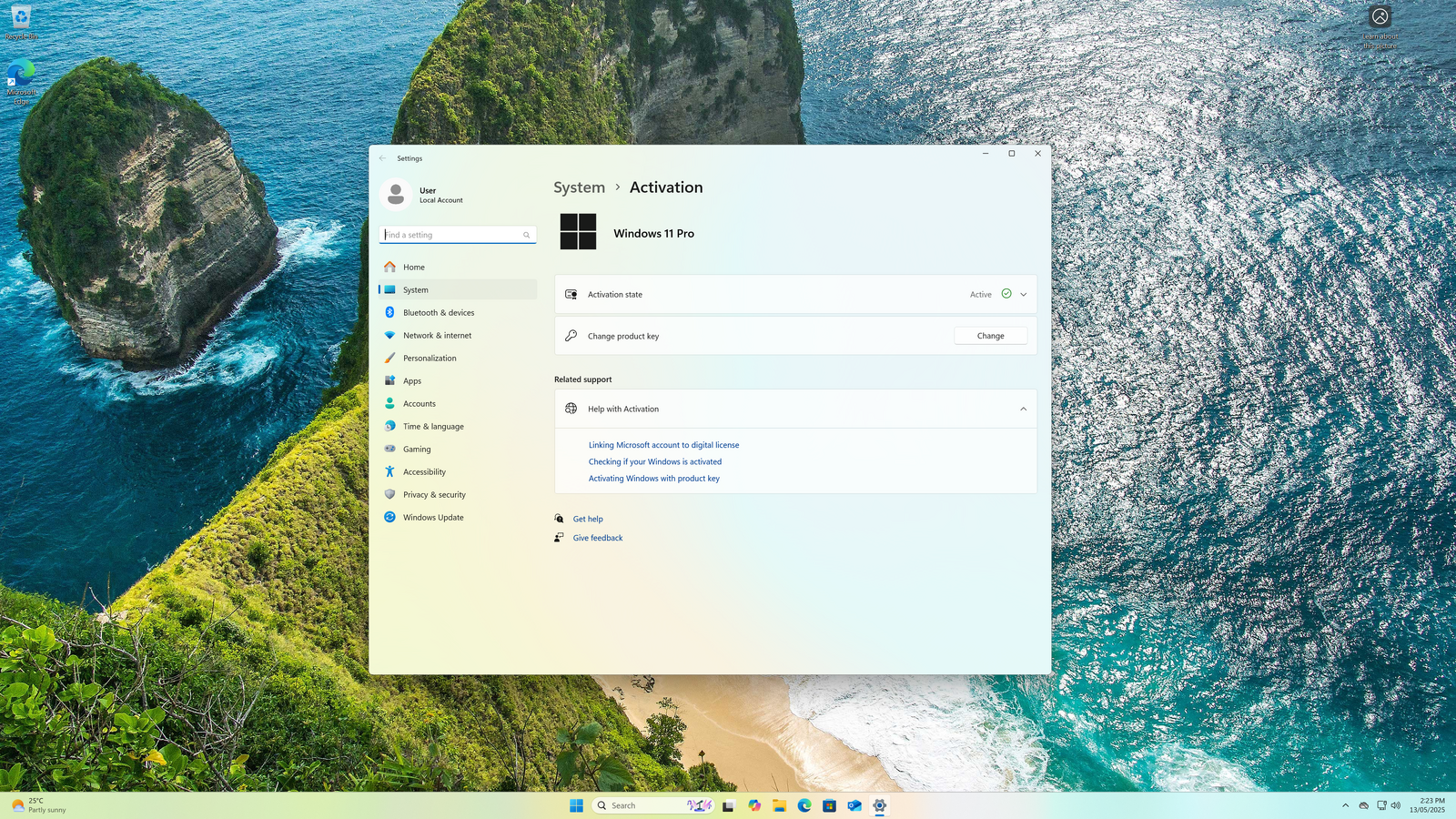Focus the Find a setting search box
Viewport: 1456px width, 819px height.
click(x=450, y=235)
